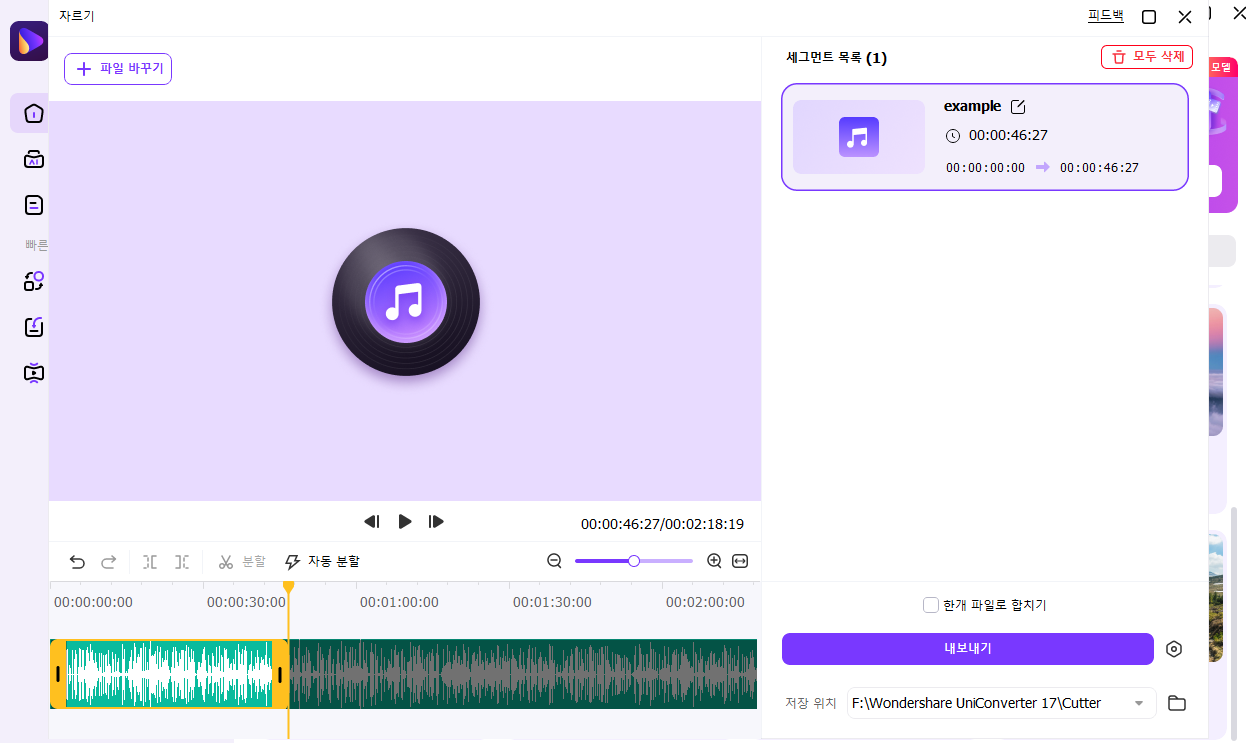Image resolution: width=1246 pixels, height=743 pixels.
Task: Click the 내보내기 export button
Action: click(967, 648)
